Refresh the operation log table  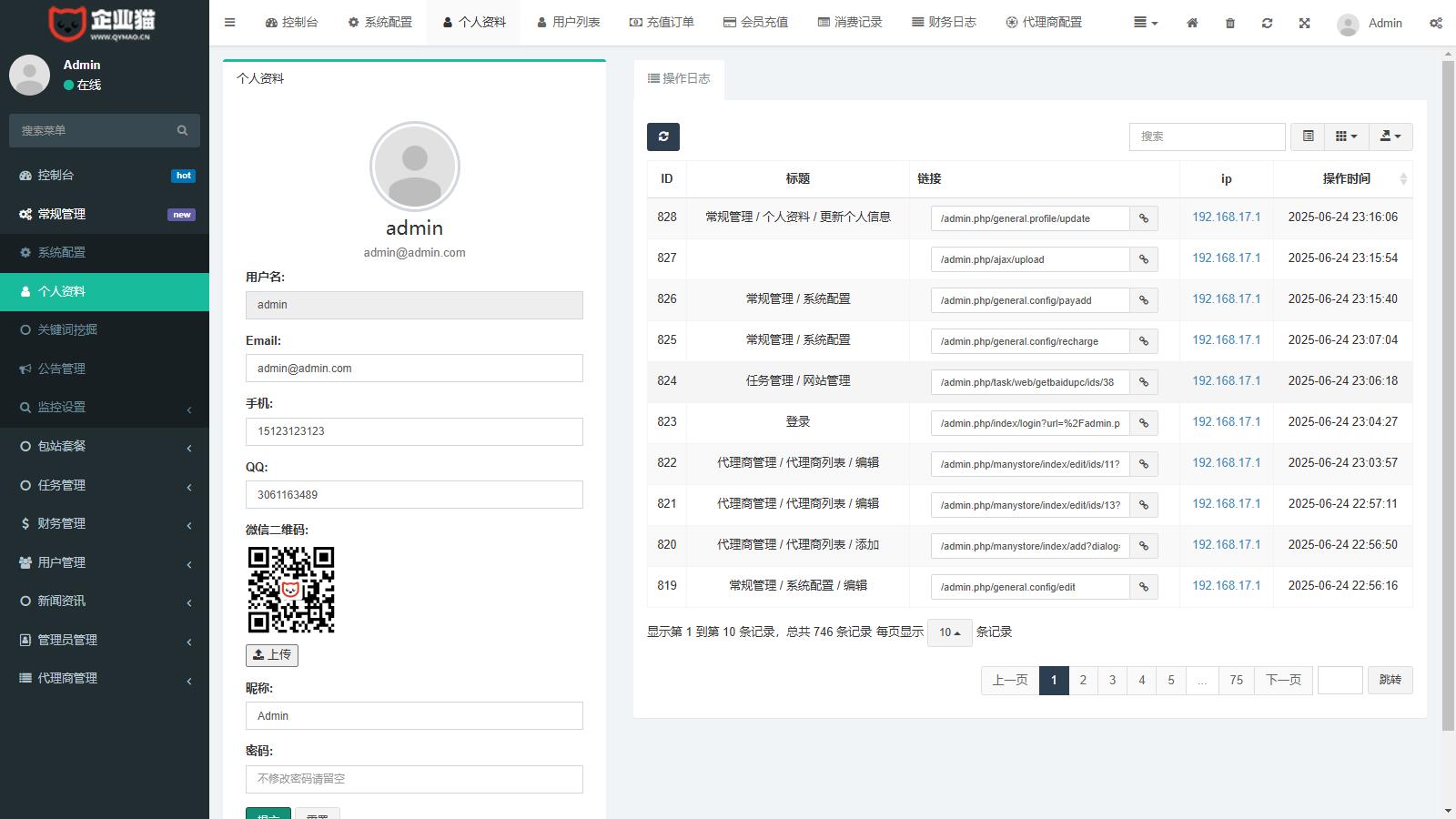pyautogui.click(x=662, y=136)
